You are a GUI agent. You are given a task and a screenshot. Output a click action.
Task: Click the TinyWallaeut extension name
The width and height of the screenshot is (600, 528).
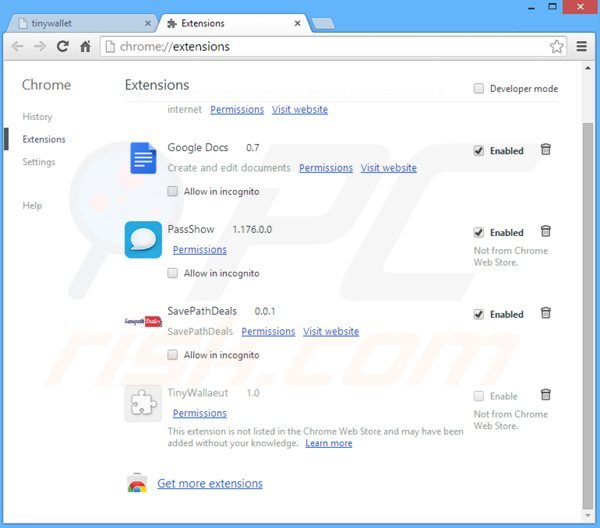(x=198, y=393)
